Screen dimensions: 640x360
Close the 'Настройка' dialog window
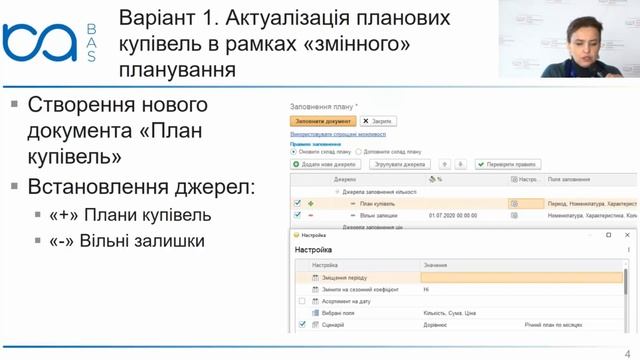[x=627, y=235]
